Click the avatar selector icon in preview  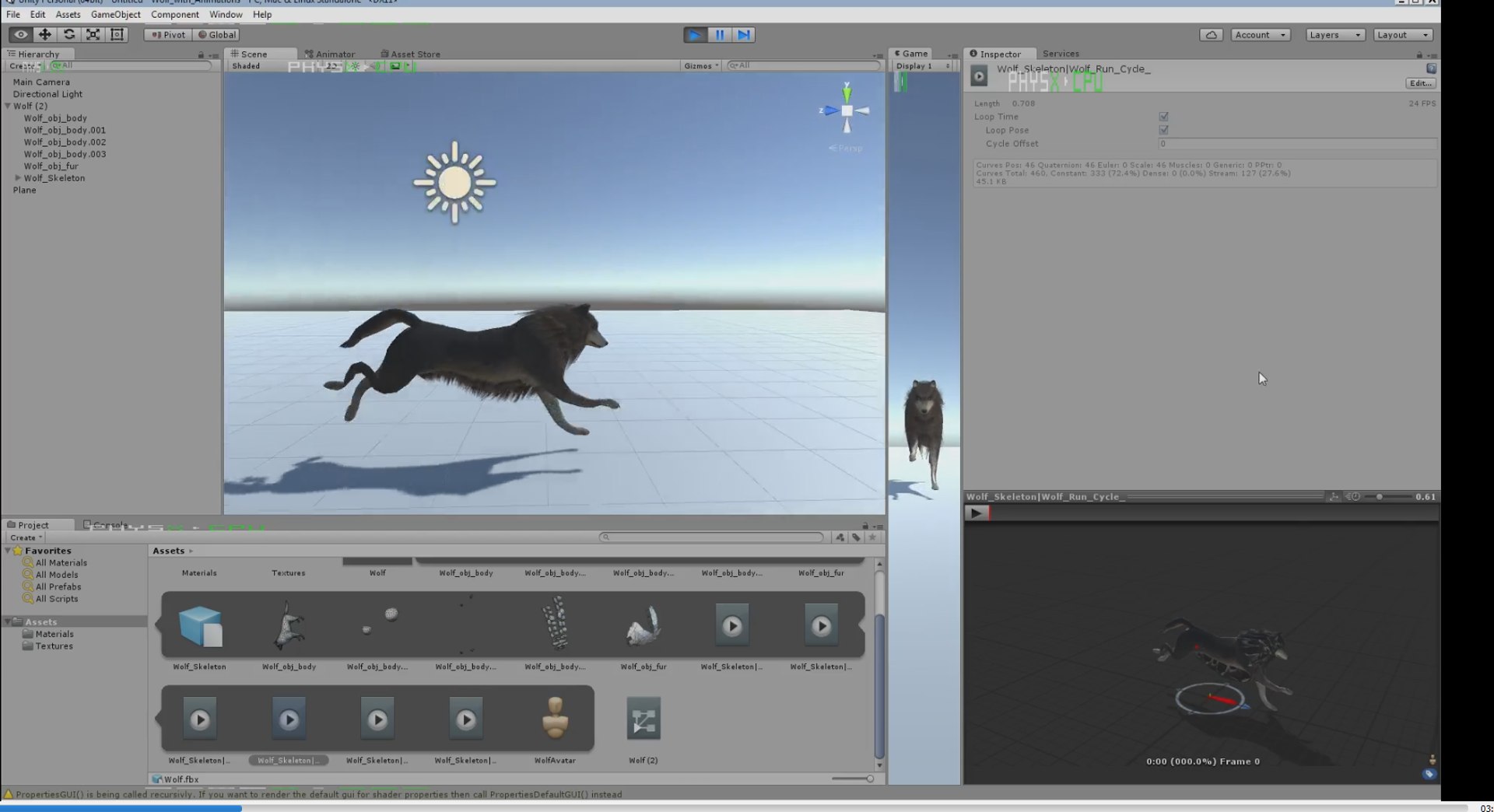(x=1432, y=759)
